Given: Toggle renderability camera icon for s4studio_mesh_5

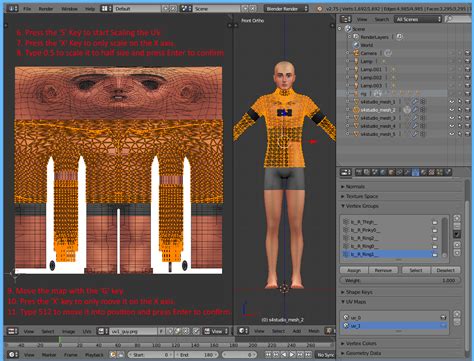Looking at the screenshot, I should pyautogui.click(x=467, y=134).
